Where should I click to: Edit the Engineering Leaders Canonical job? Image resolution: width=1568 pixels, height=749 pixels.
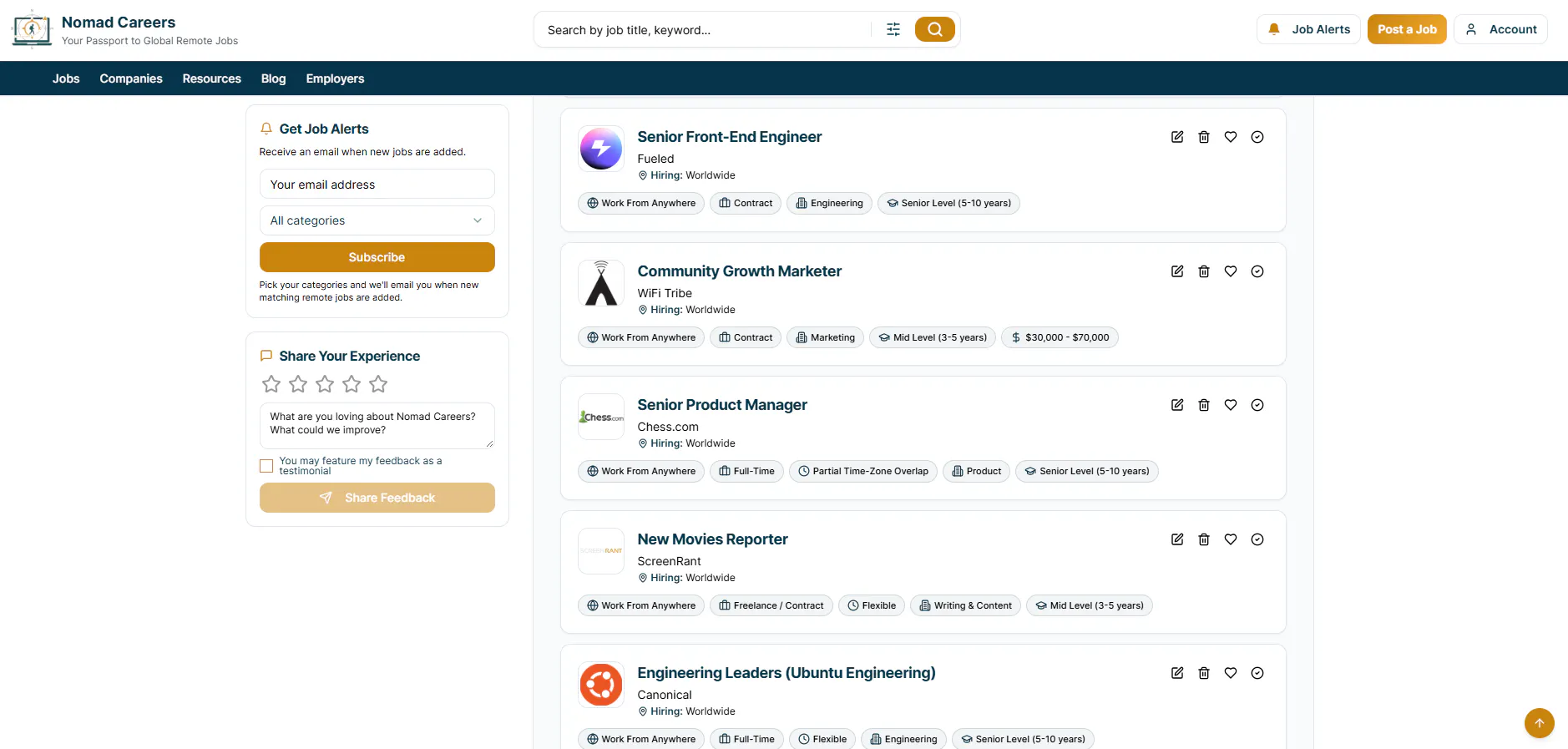coord(1177,673)
